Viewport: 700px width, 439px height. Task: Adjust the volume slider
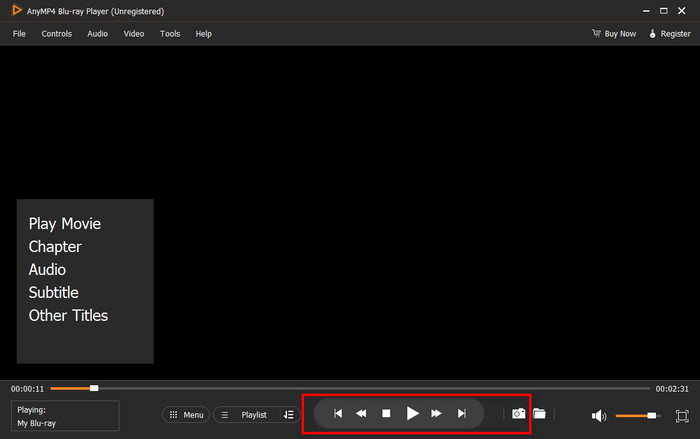pyautogui.click(x=638, y=416)
